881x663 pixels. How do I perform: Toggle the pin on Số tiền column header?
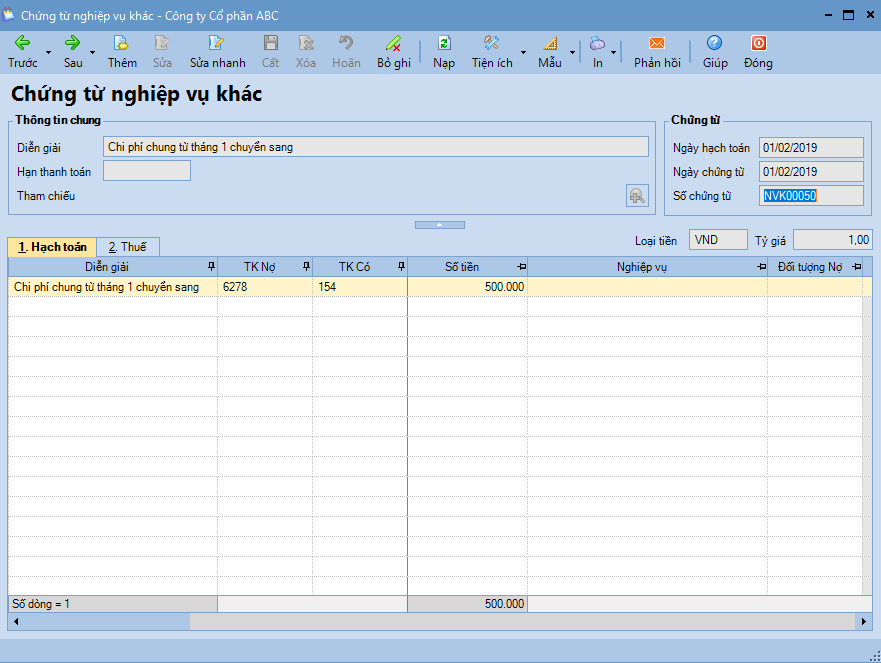coord(521,266)
